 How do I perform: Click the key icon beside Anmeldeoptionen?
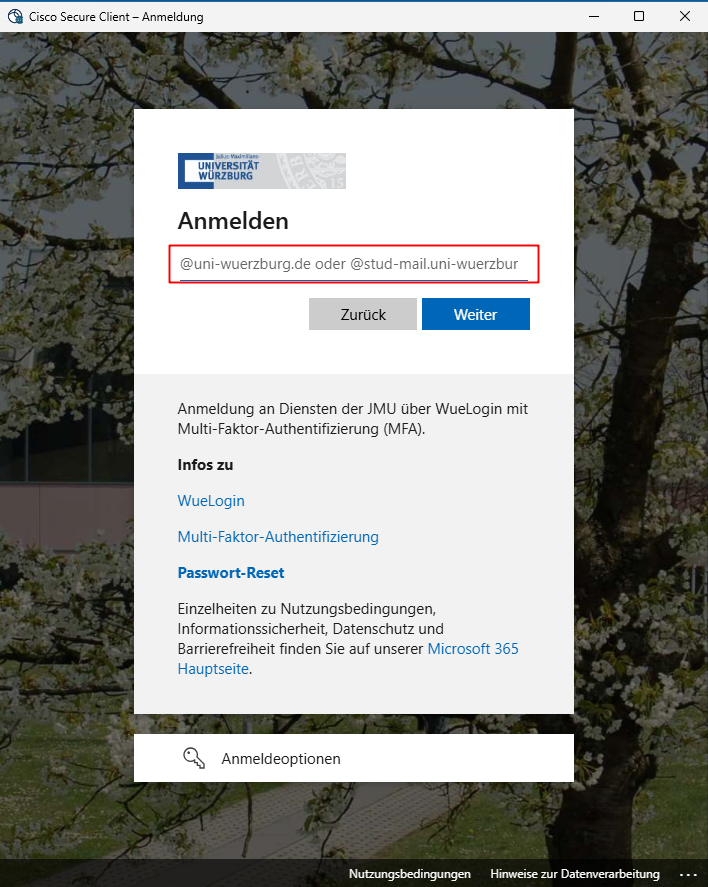tap(194, 758)
